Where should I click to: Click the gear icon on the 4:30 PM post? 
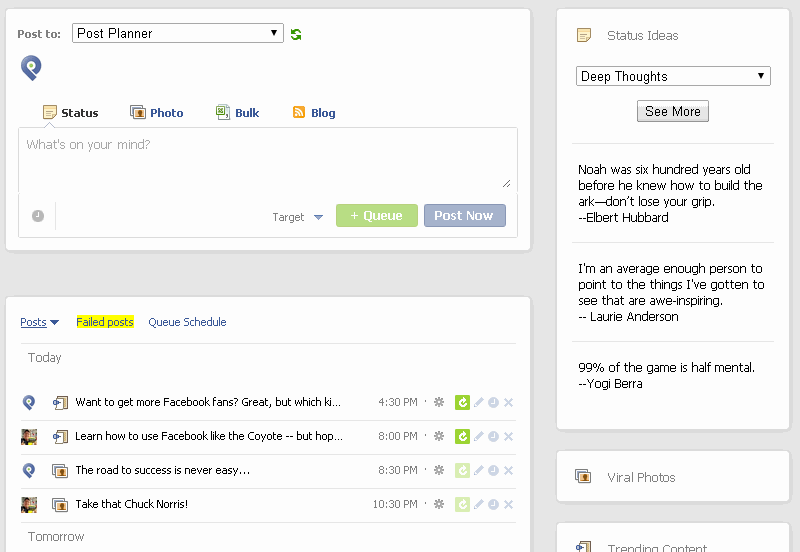pyautogui.click(x=438, y=403)
